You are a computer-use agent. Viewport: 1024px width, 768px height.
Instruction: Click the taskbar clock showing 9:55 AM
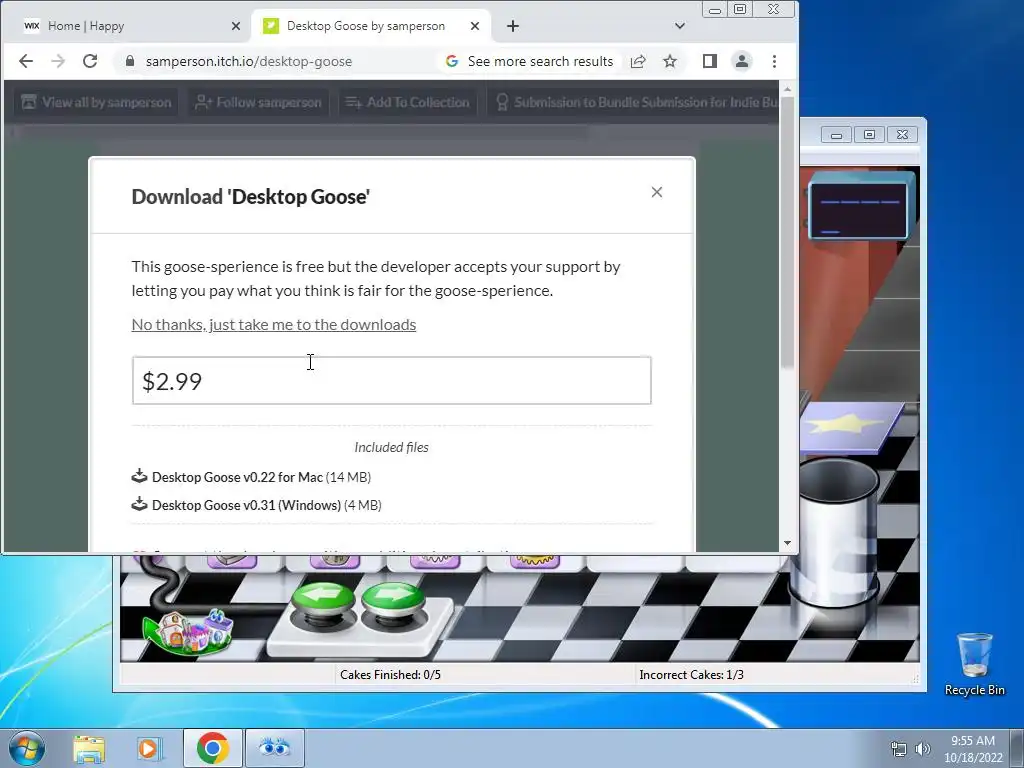[x=973, y=749]
